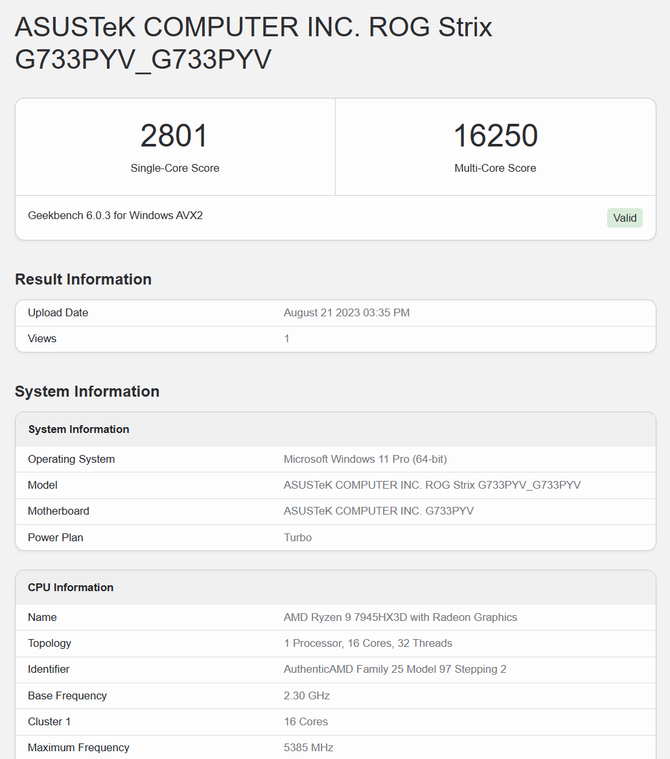
Task: Select the Turbo power plan value
Action: pyautogui.click(x=298, y=537)
